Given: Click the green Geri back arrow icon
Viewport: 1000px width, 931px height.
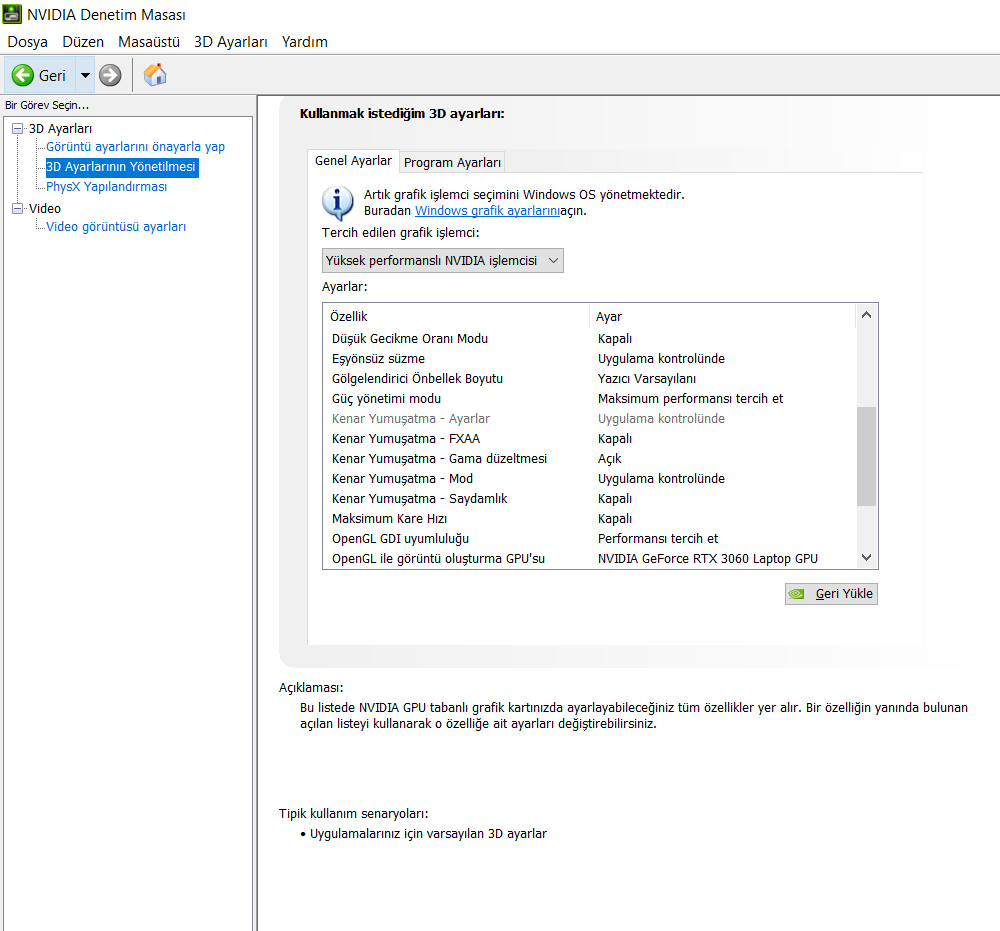Looking at the screenshot, I should pyautogui.click(x=23, y=75).
